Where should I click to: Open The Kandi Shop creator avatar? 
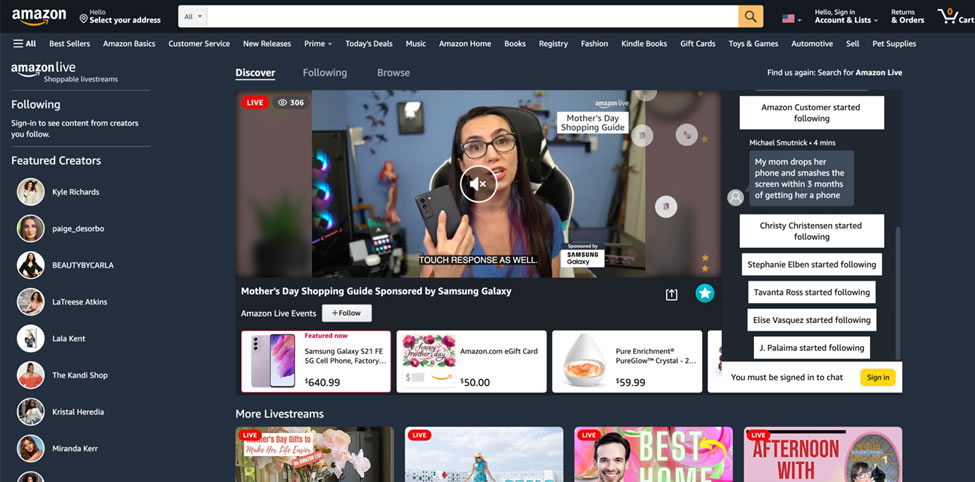(30, 376)
